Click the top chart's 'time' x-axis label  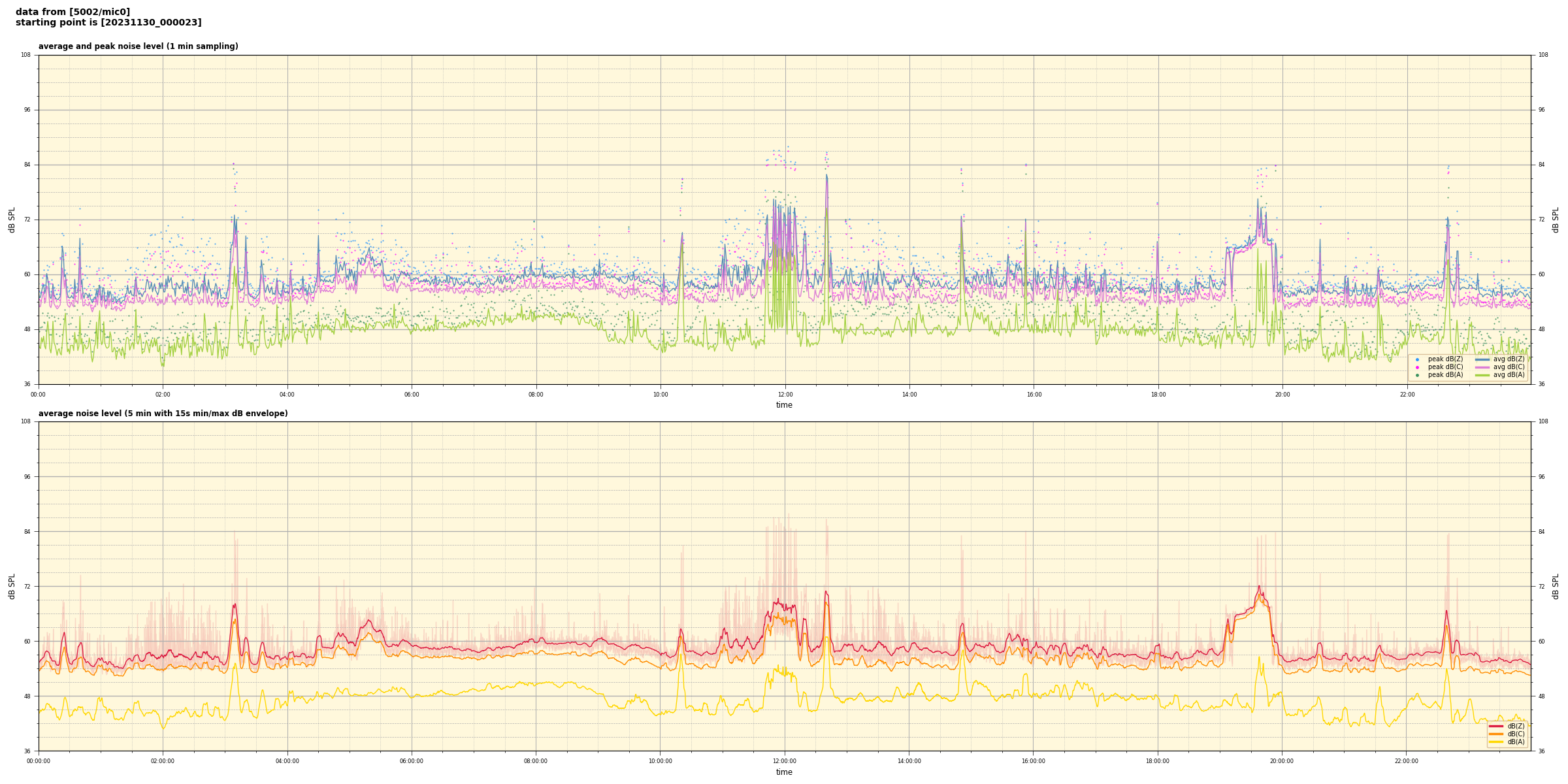click(x=784, y=405)
